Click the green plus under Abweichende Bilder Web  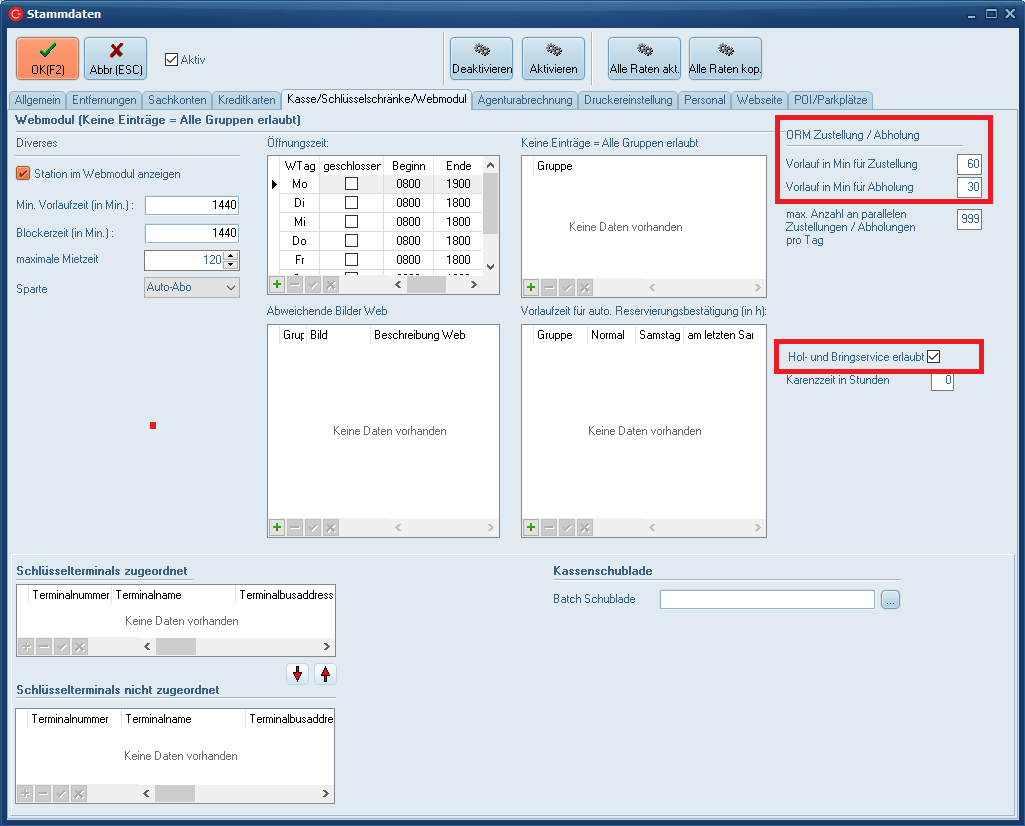[x=277, y=528]
